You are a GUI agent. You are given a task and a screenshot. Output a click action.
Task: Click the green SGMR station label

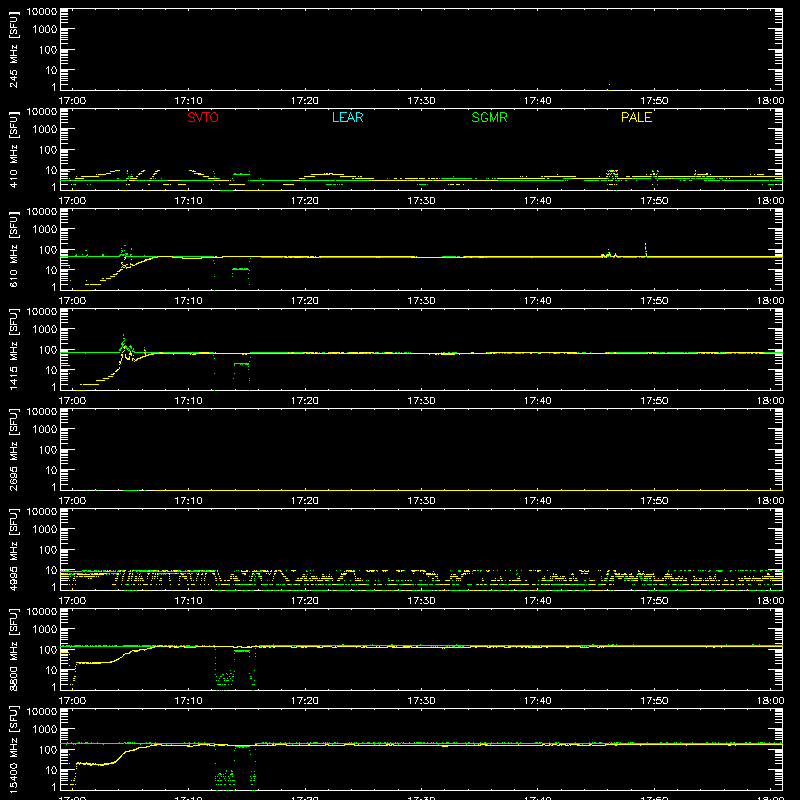pos(489,117)
